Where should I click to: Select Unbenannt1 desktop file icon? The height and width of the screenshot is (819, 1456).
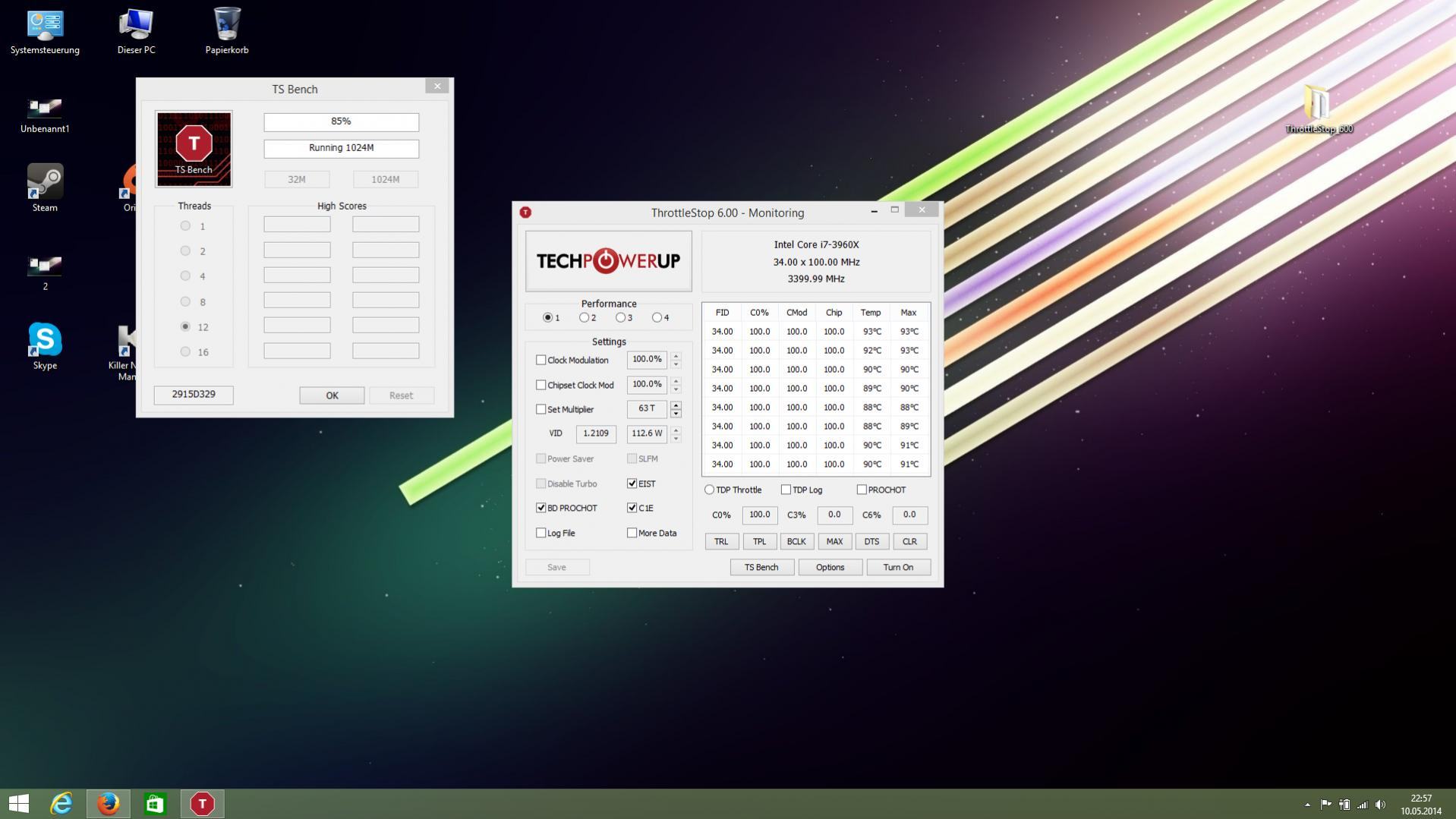point(45,115)
